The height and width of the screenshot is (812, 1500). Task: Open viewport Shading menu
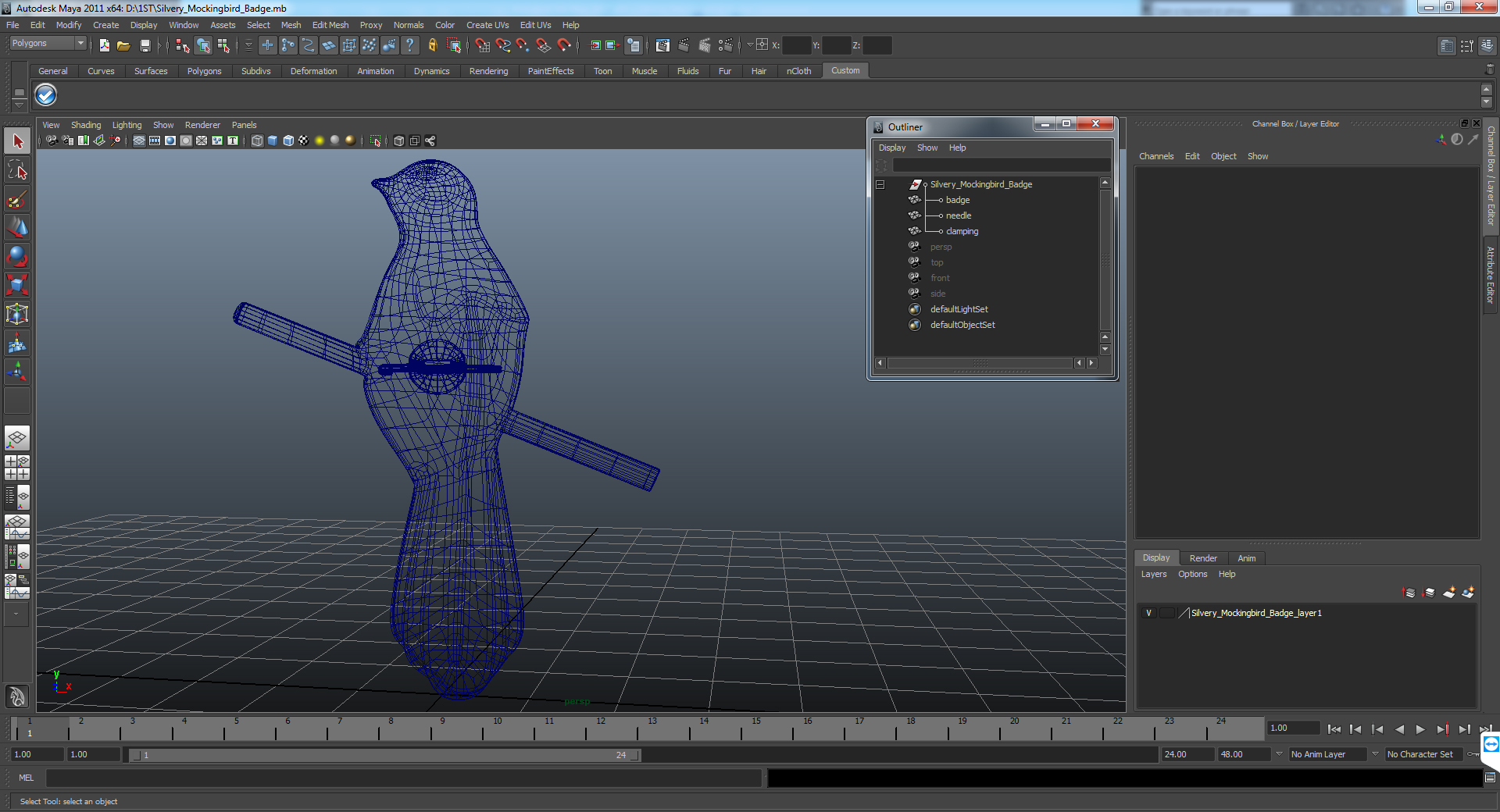click(x=86, y=125)
